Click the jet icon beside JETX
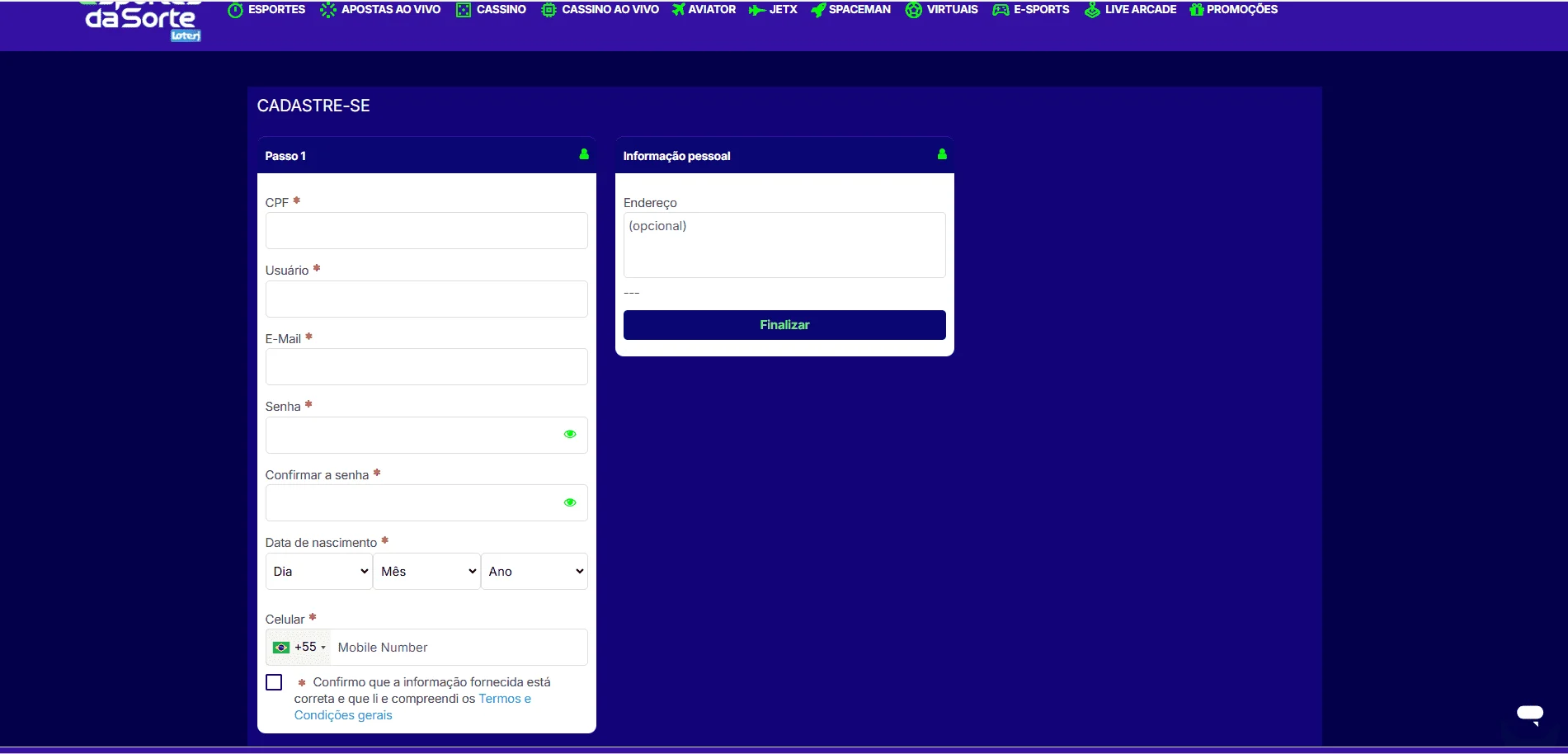The height and width of the screenshot is (754, 1568). [x=756, y=10]
